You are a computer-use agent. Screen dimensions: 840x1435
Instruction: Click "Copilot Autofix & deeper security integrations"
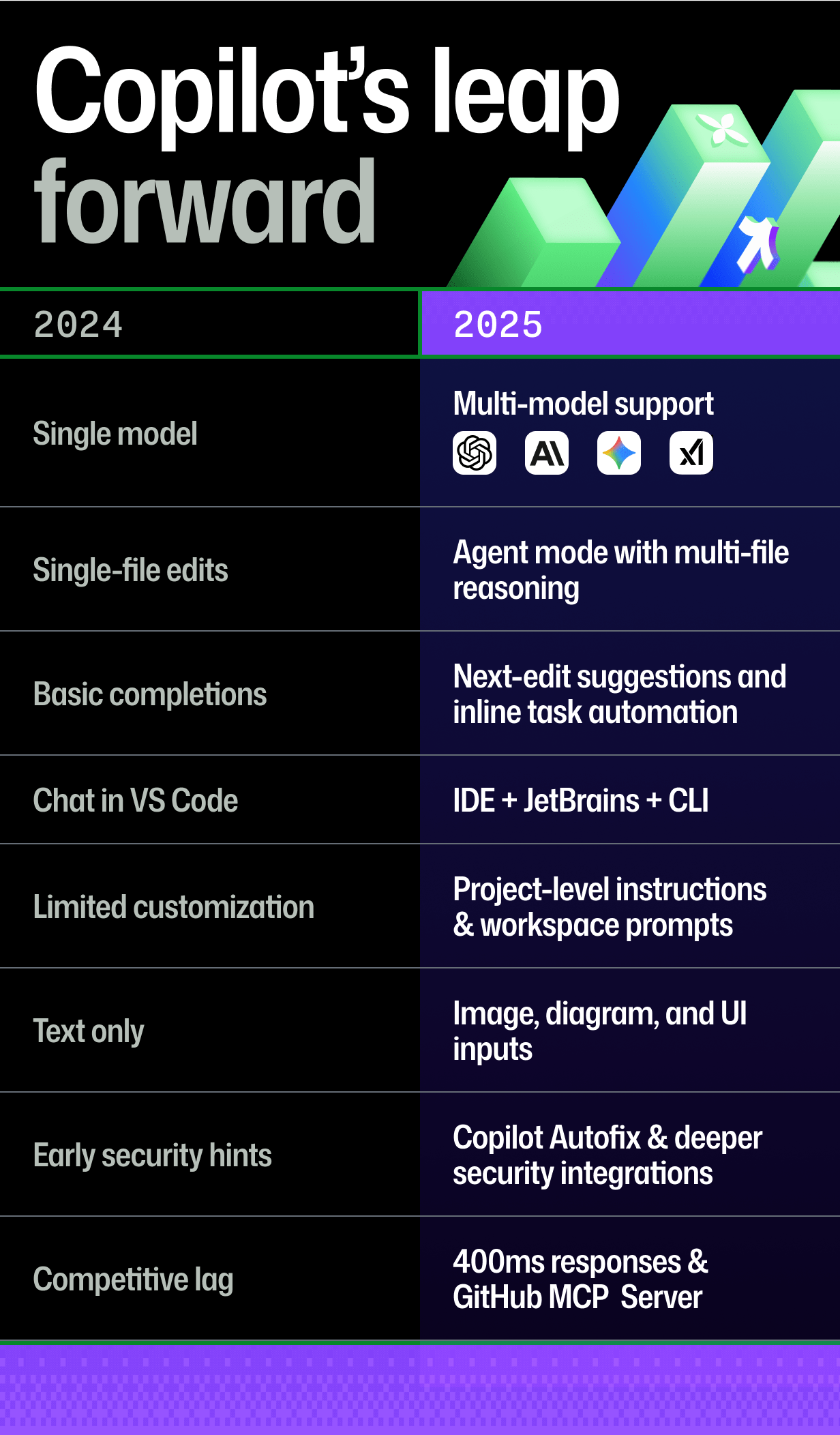(x=607, y=1155)
